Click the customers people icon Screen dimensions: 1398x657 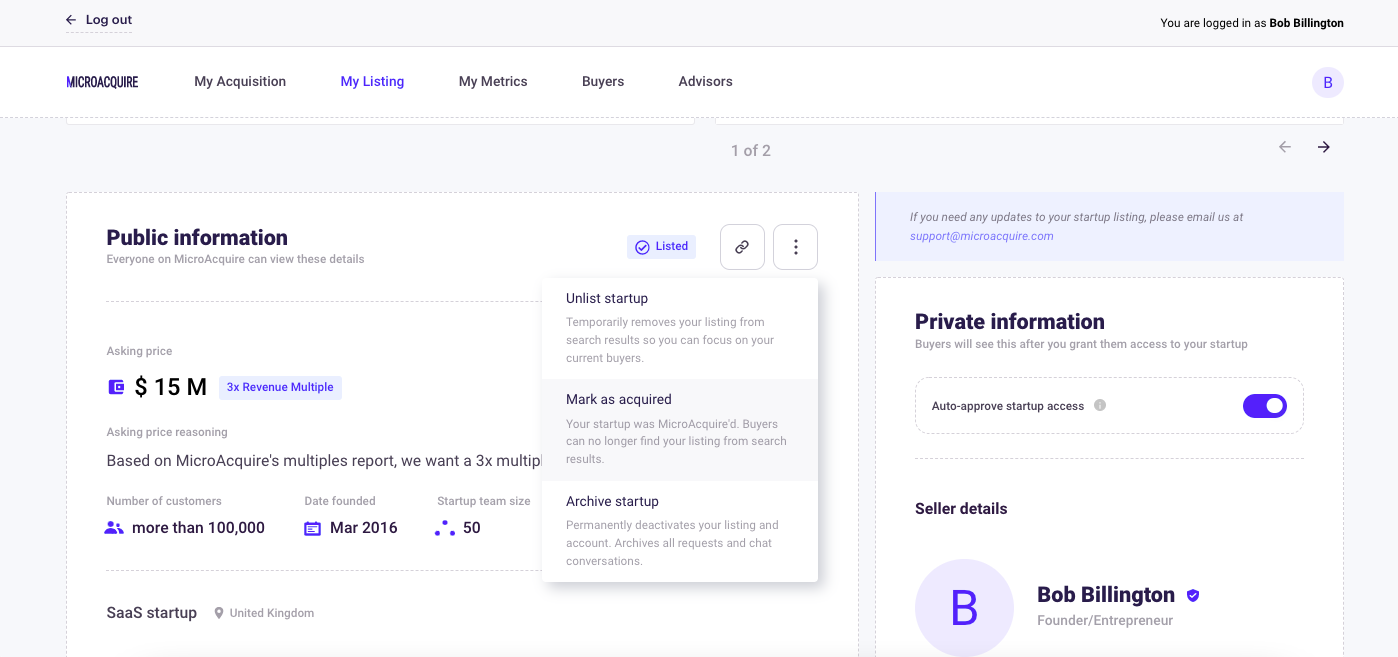tap(114, 528)
